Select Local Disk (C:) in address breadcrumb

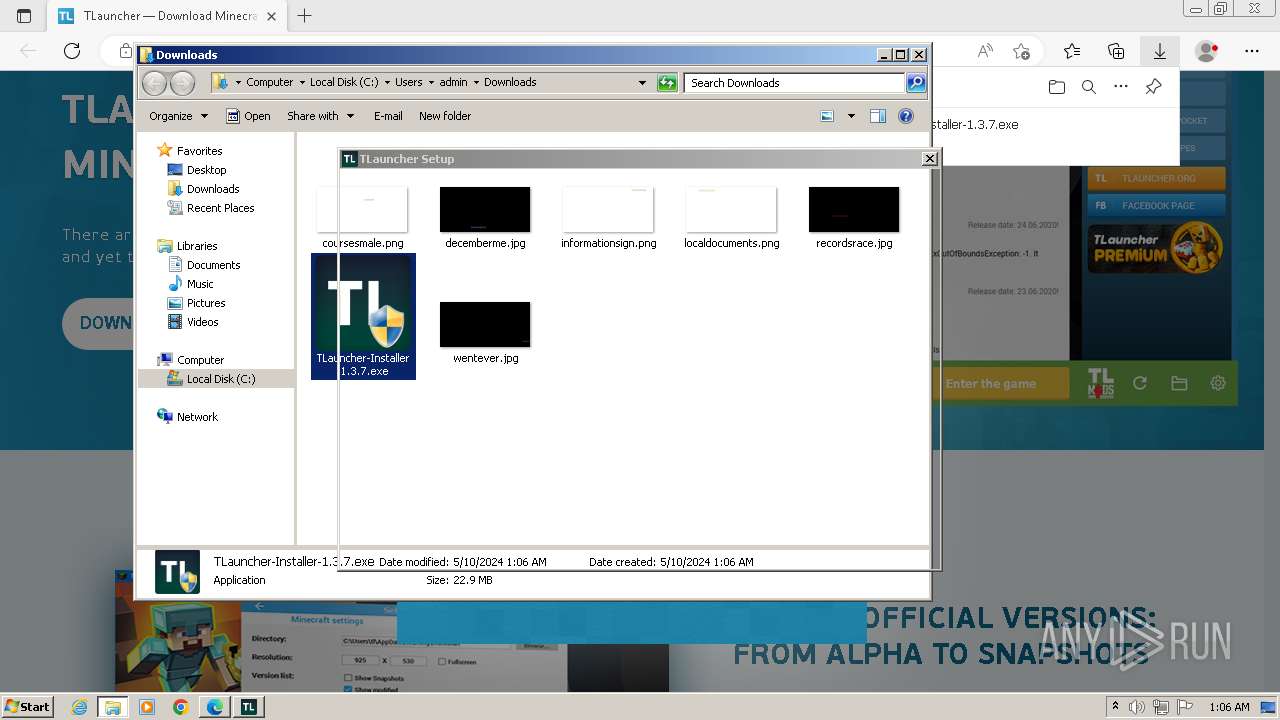[344, 83]
